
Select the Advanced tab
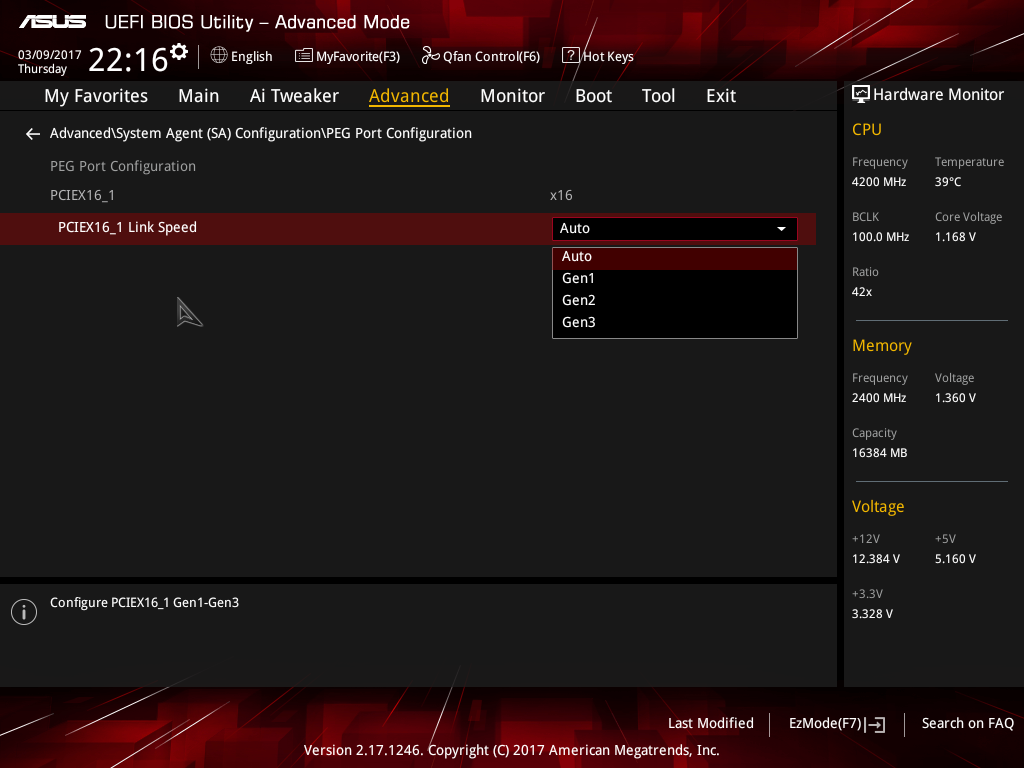point(409,96)
